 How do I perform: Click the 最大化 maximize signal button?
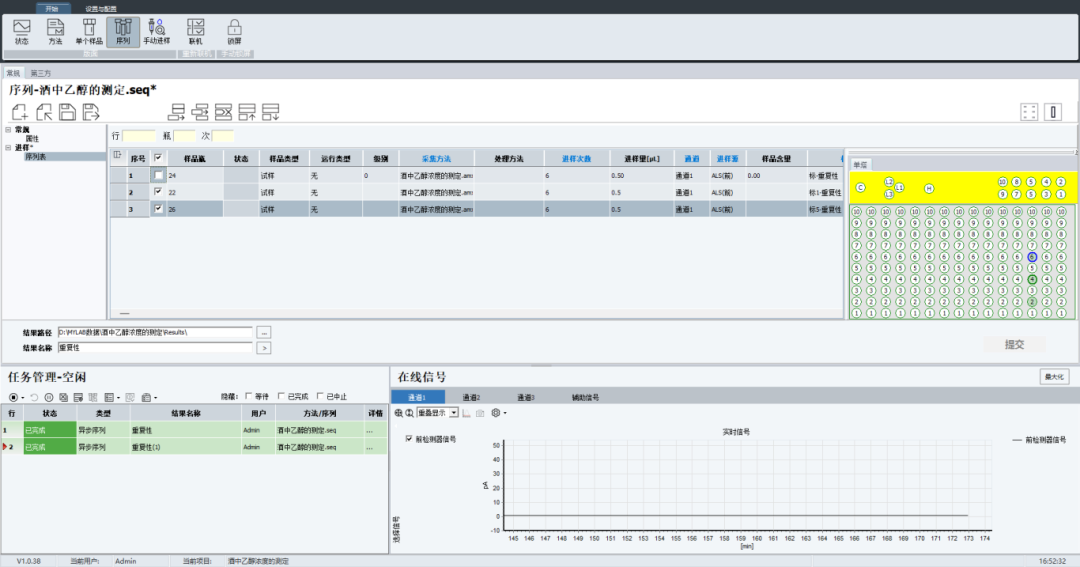tap(1054, 377)
